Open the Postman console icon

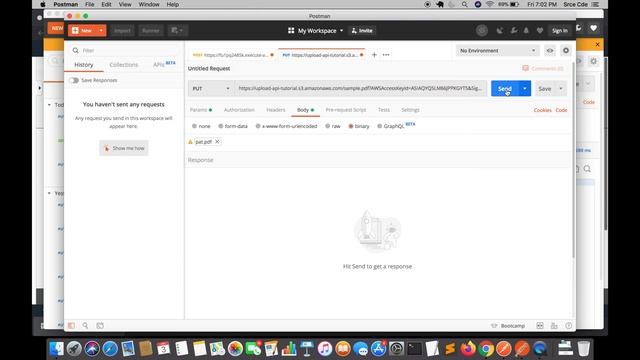(x=100, y=326)
